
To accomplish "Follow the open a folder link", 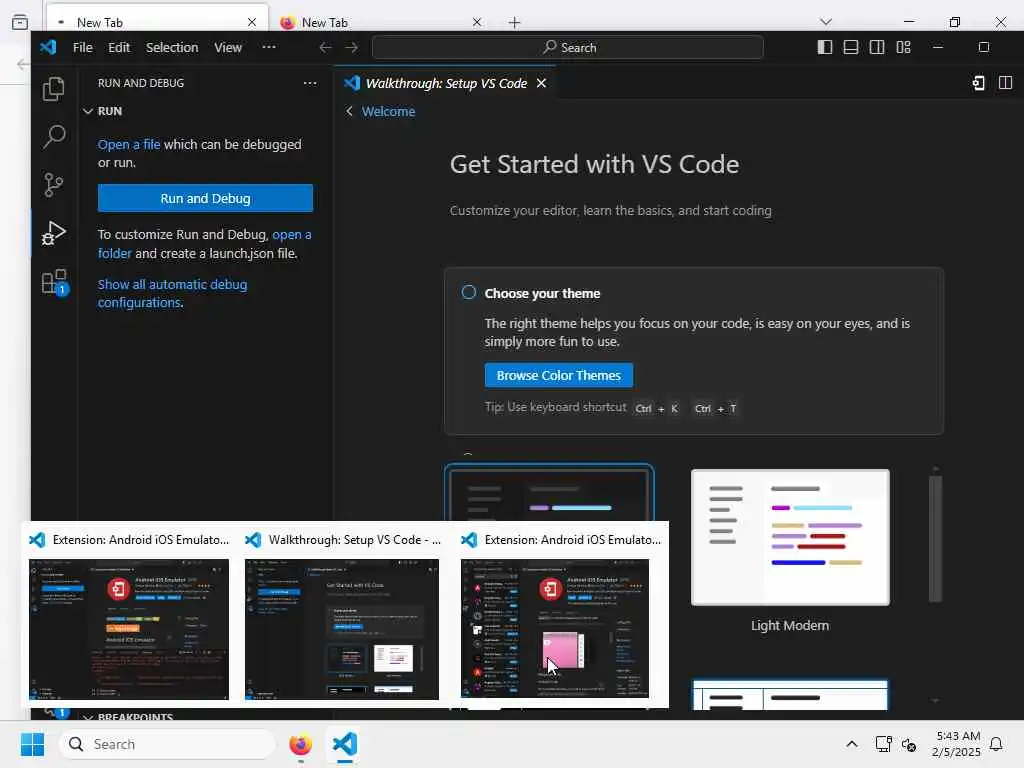I will pyautogui.click(x=204, y=244).
